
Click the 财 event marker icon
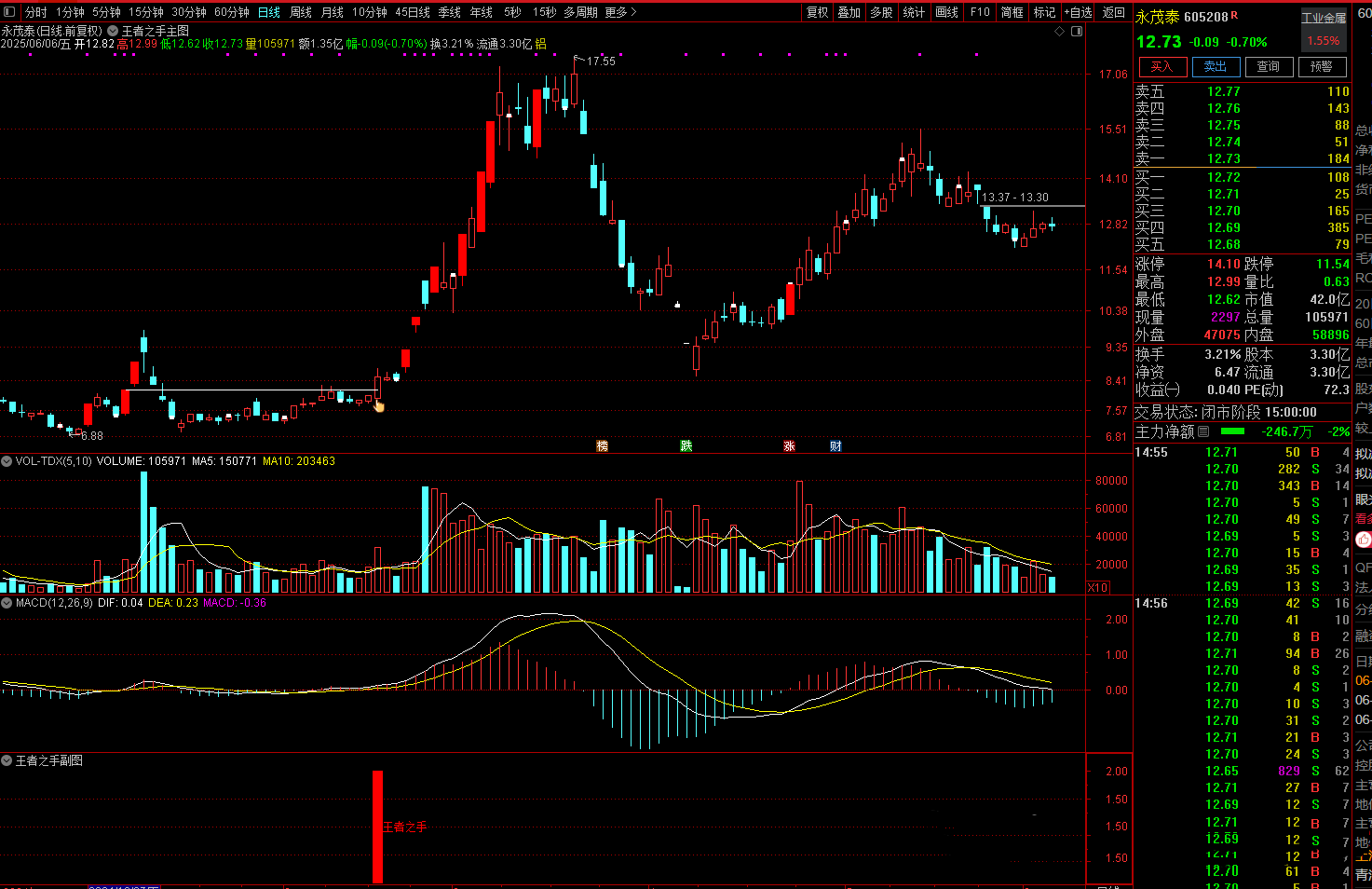point(835,446)
